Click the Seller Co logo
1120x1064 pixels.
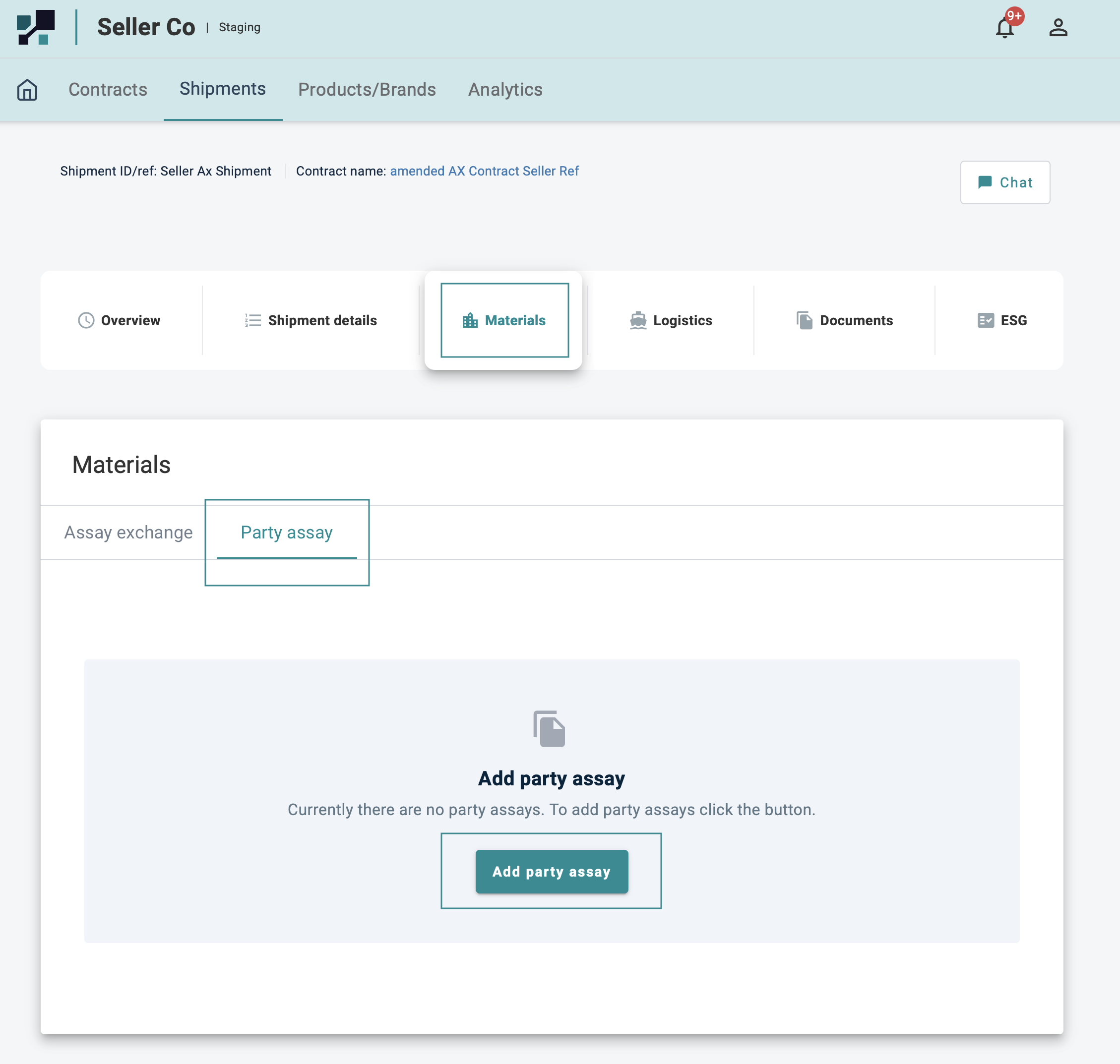36,27
